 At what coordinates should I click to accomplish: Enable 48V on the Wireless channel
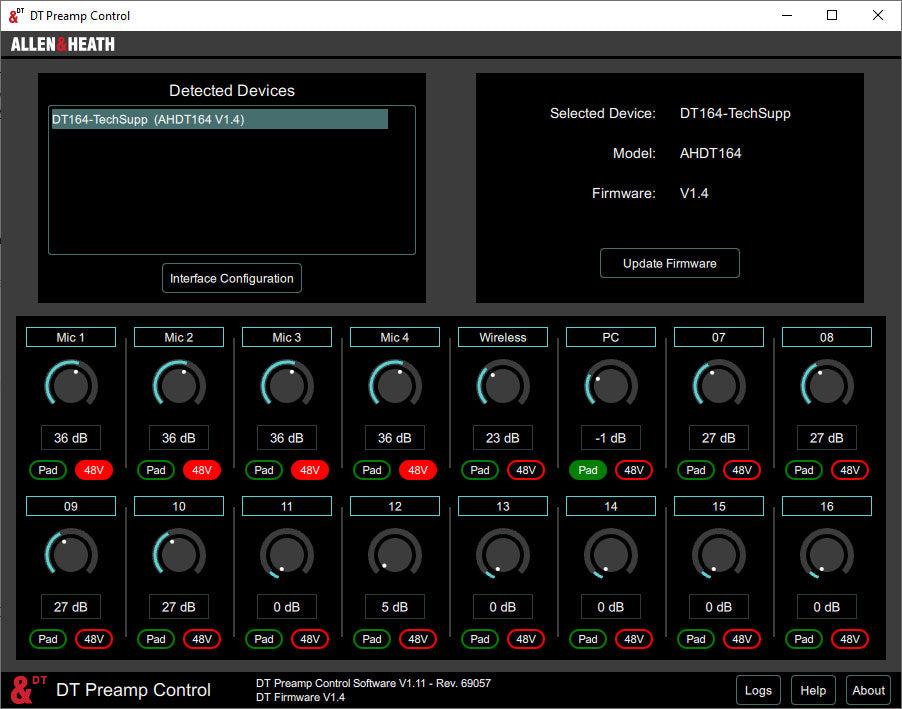point(526,470)
